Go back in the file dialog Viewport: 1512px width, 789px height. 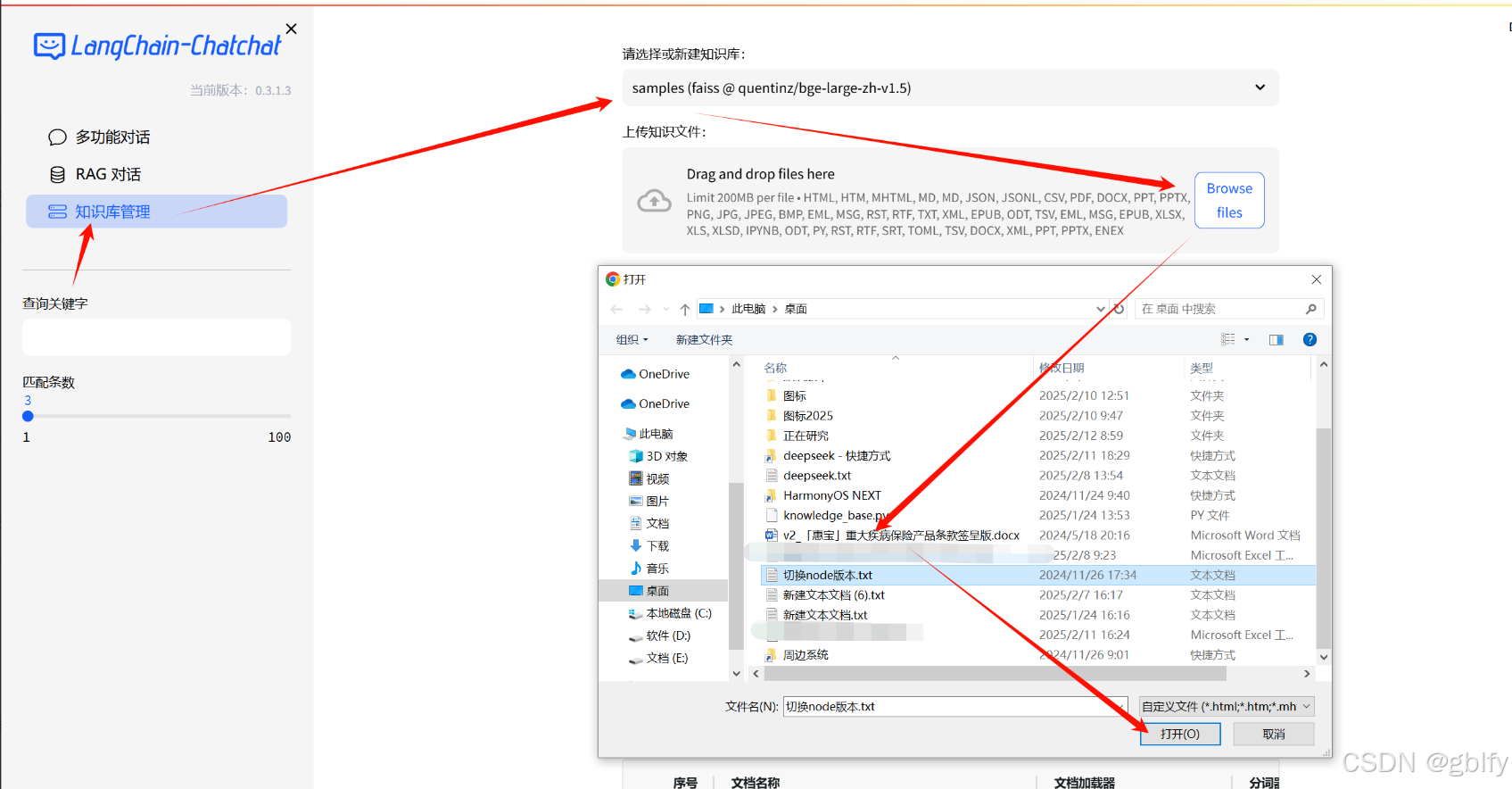pyautogui.click(x=616, y=309)
